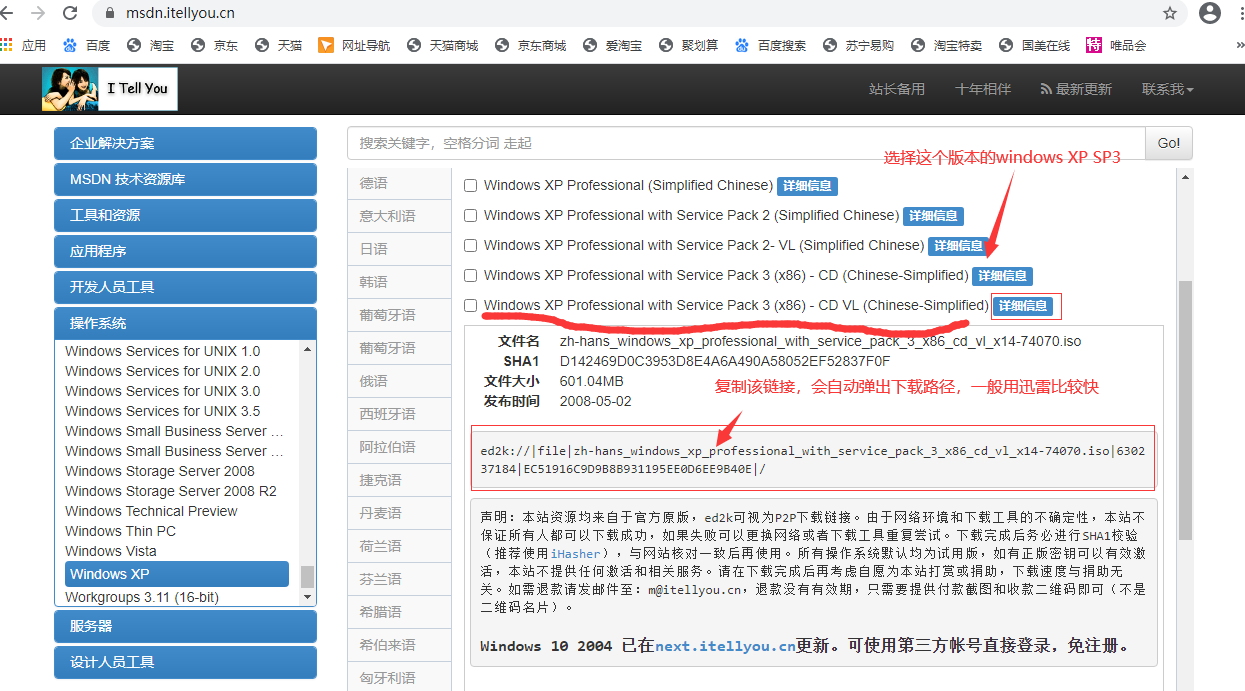The height and width of the screenshot is (691, 1245).
Task: Select the 韩语 language tab
Action: (x=399, y=282)
